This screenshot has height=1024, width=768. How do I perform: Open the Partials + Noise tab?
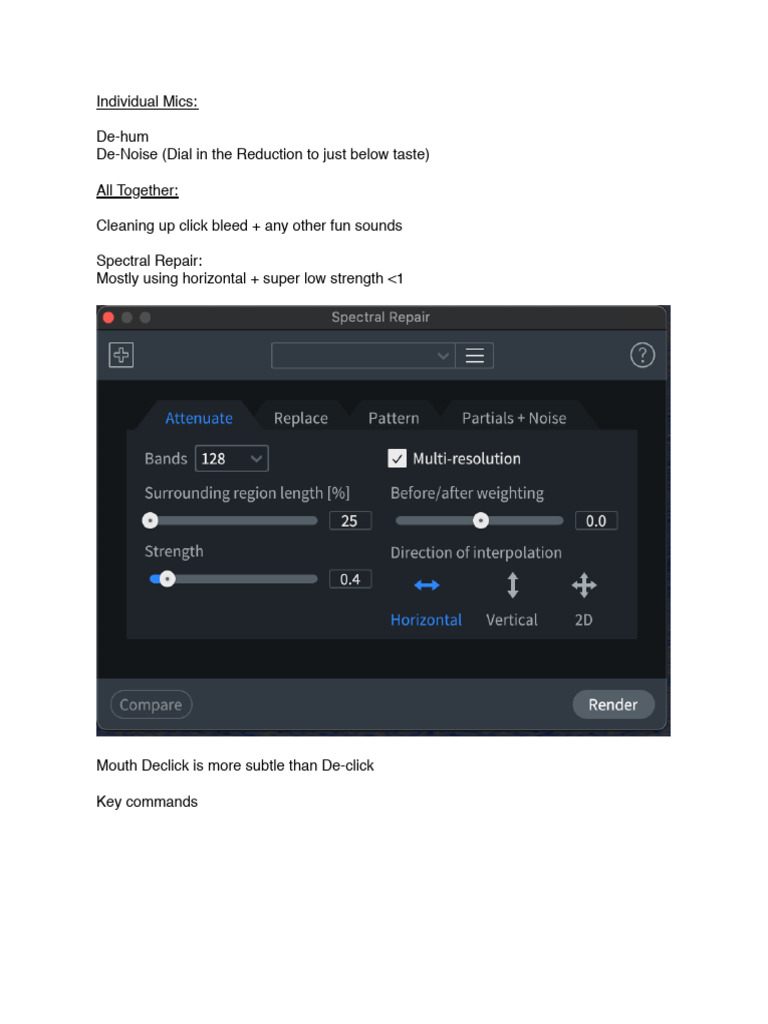pos(514,418)
